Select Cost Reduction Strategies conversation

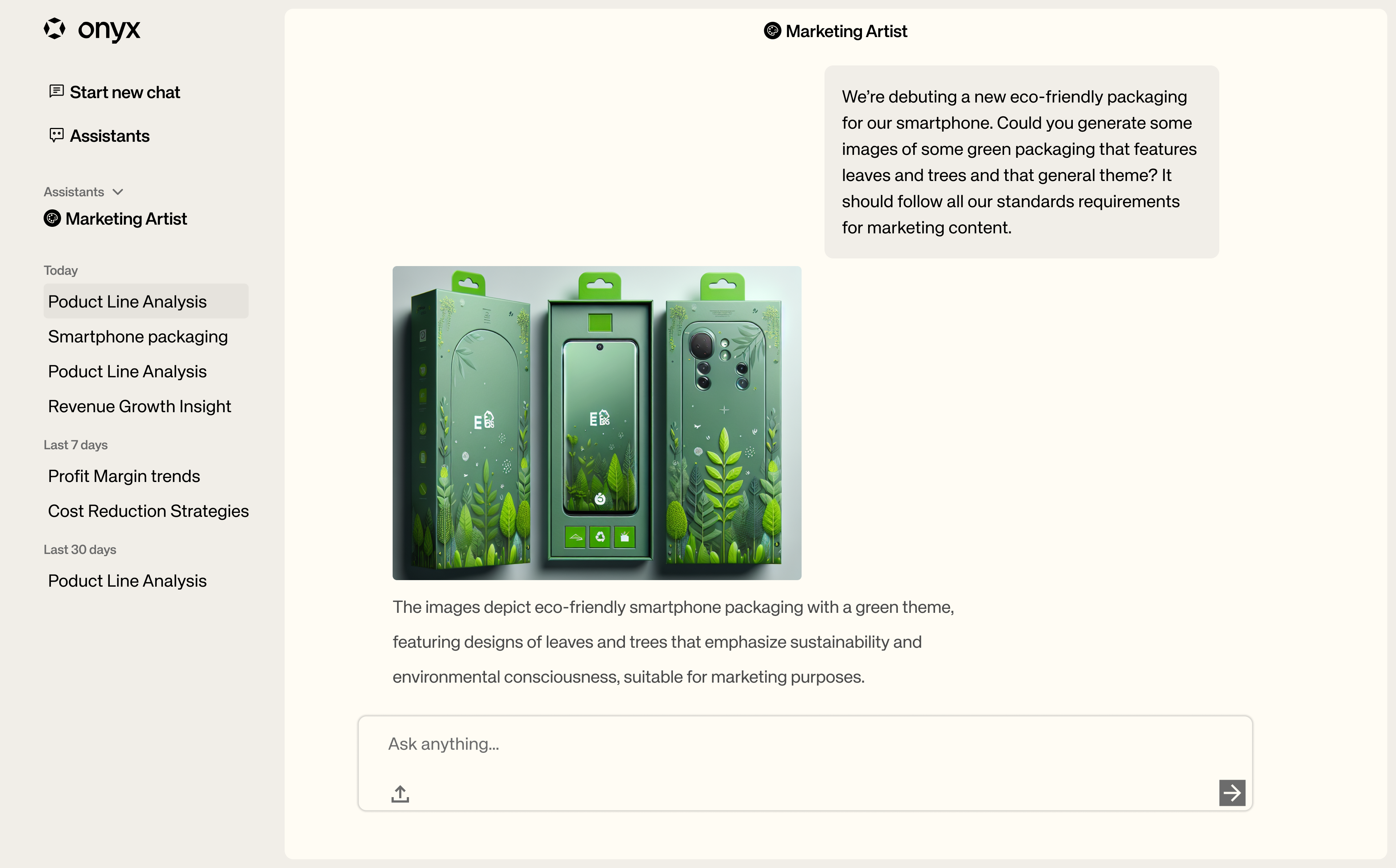148,511
